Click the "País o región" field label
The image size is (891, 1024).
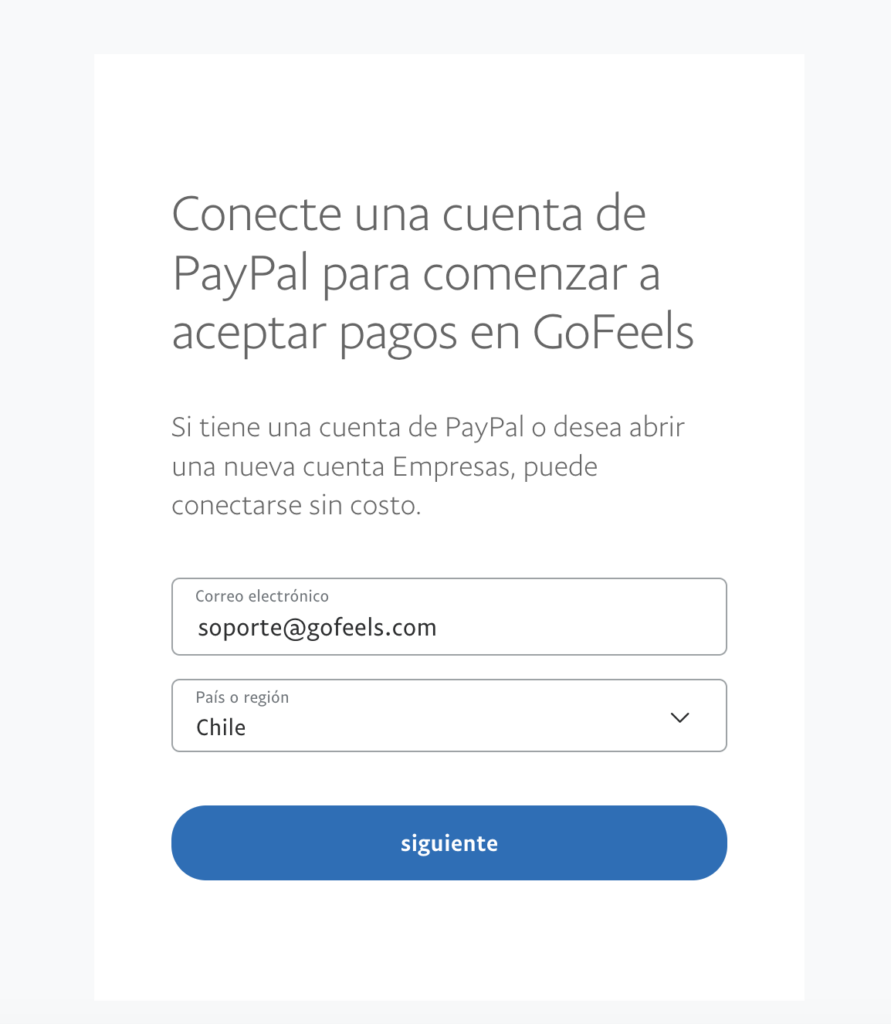pyautogui.click(x=242, y=698)
